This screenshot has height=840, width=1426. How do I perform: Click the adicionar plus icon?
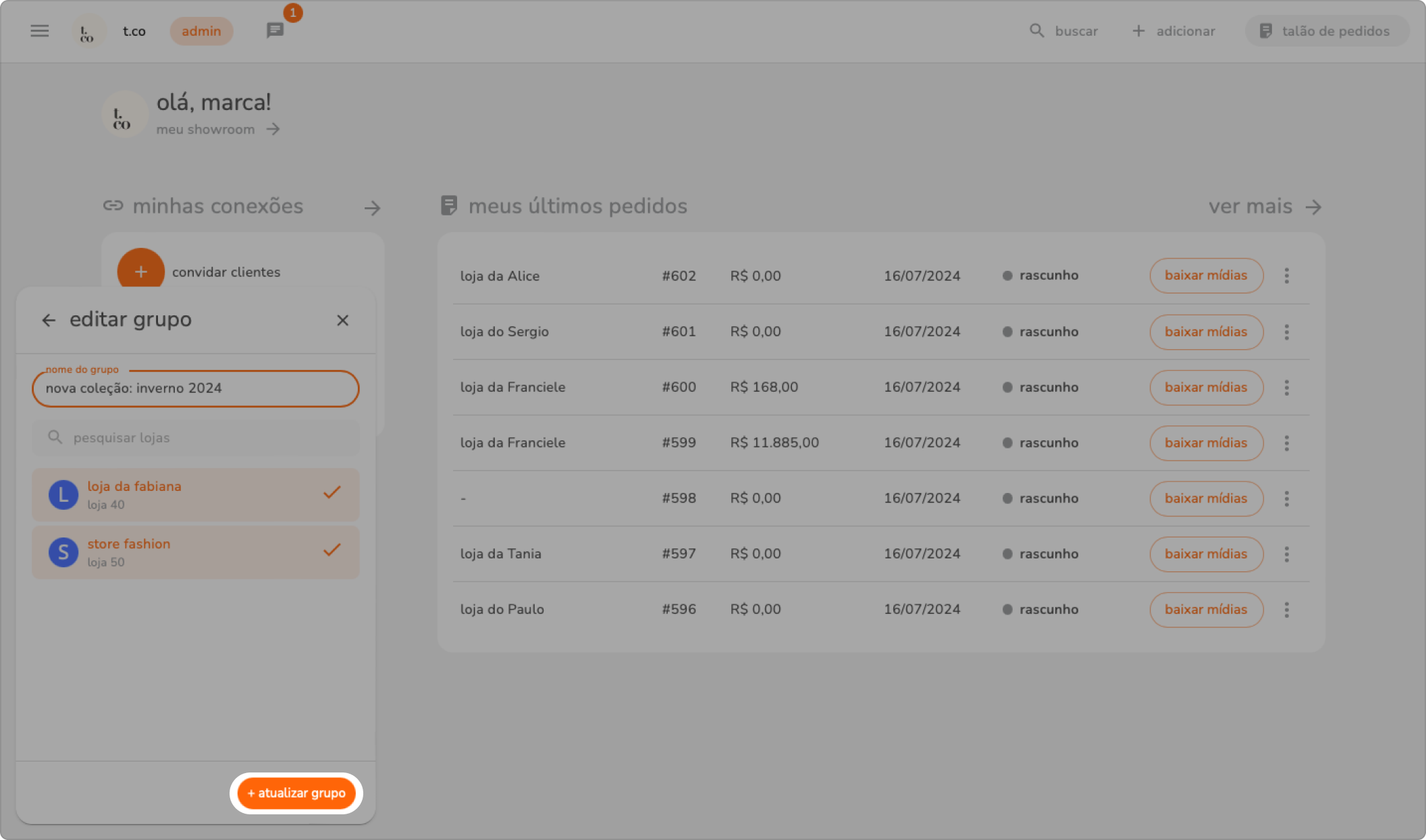tap(1138, 31)
